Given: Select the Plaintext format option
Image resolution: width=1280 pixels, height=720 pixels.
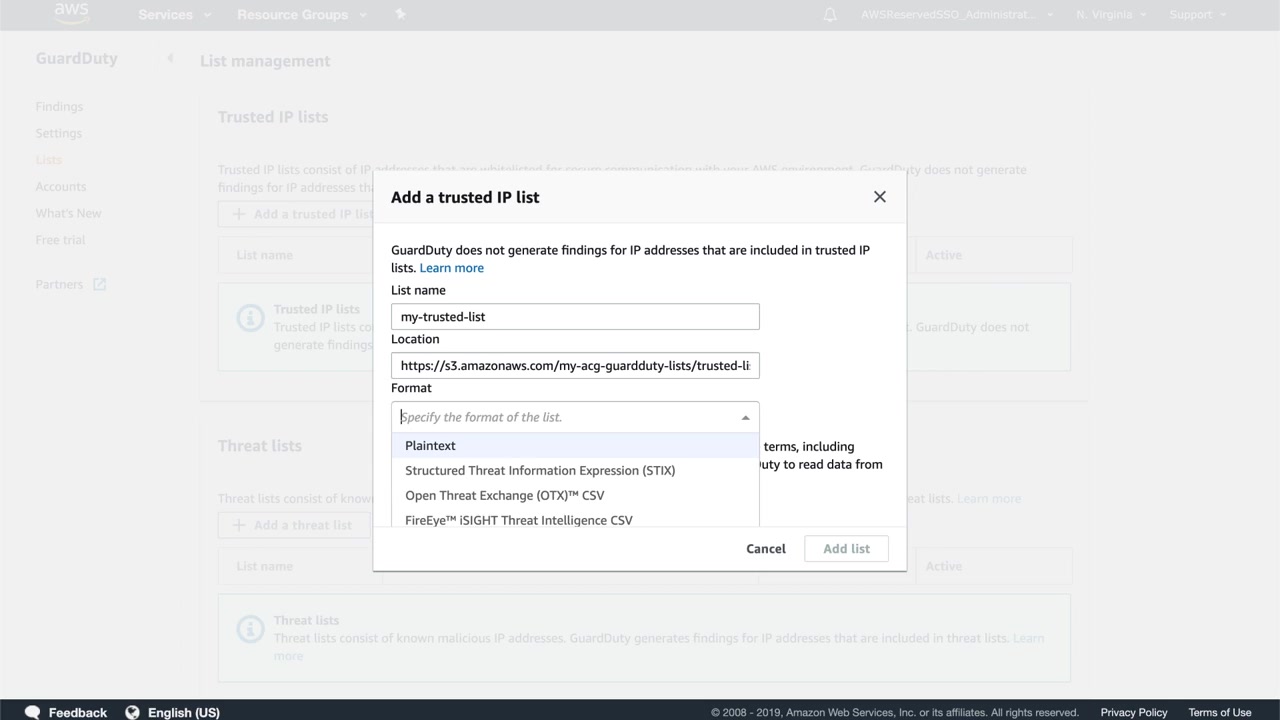Looking at the screenshot, I should (430, 446).
